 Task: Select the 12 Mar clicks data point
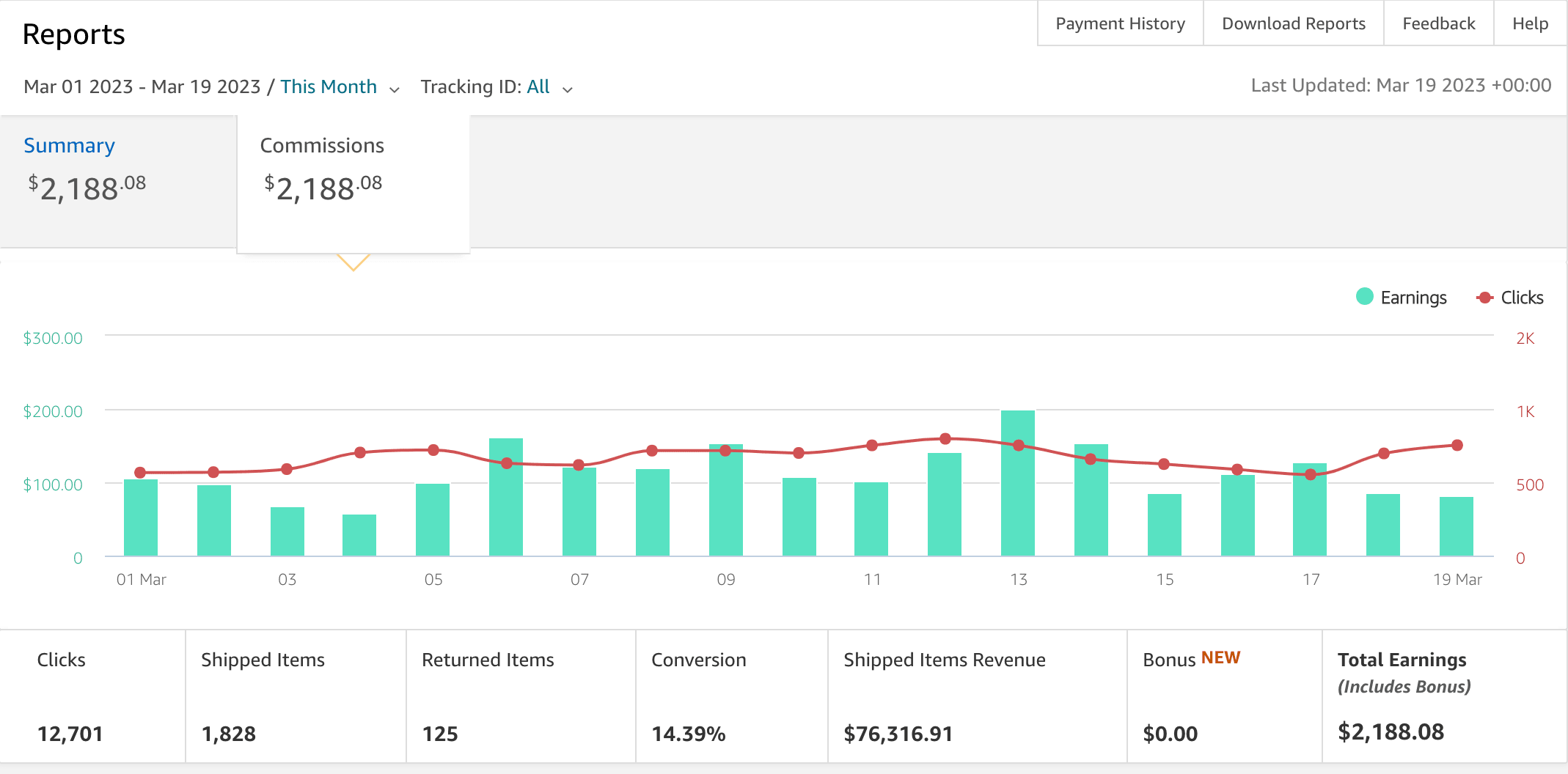pyautogui.click(x=945, y=439)
